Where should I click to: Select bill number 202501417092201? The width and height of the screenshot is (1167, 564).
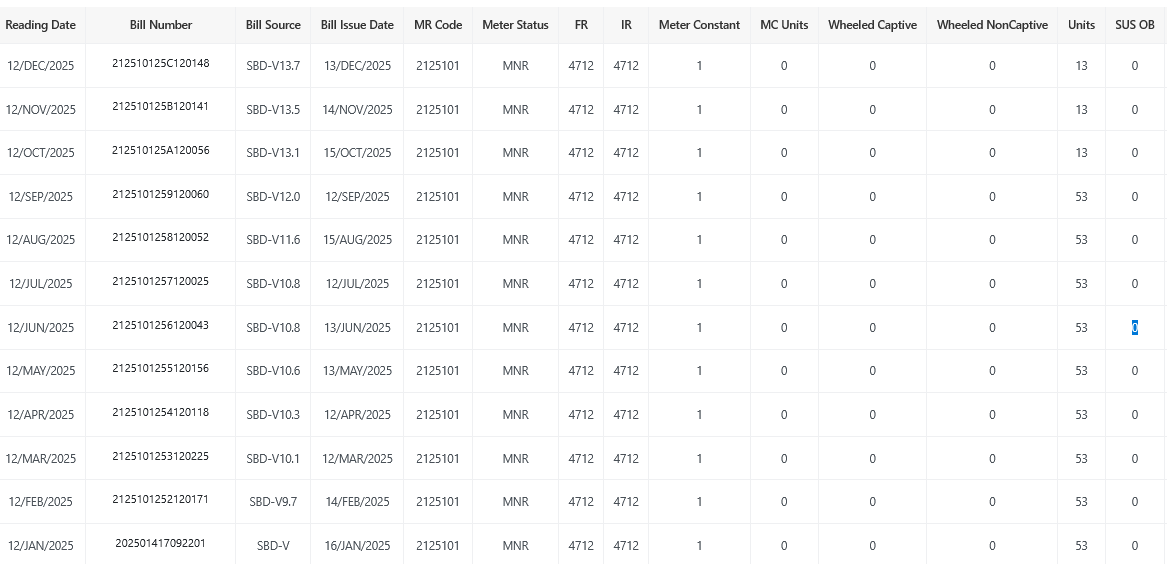pyautogui.click(x=160, y=544)
